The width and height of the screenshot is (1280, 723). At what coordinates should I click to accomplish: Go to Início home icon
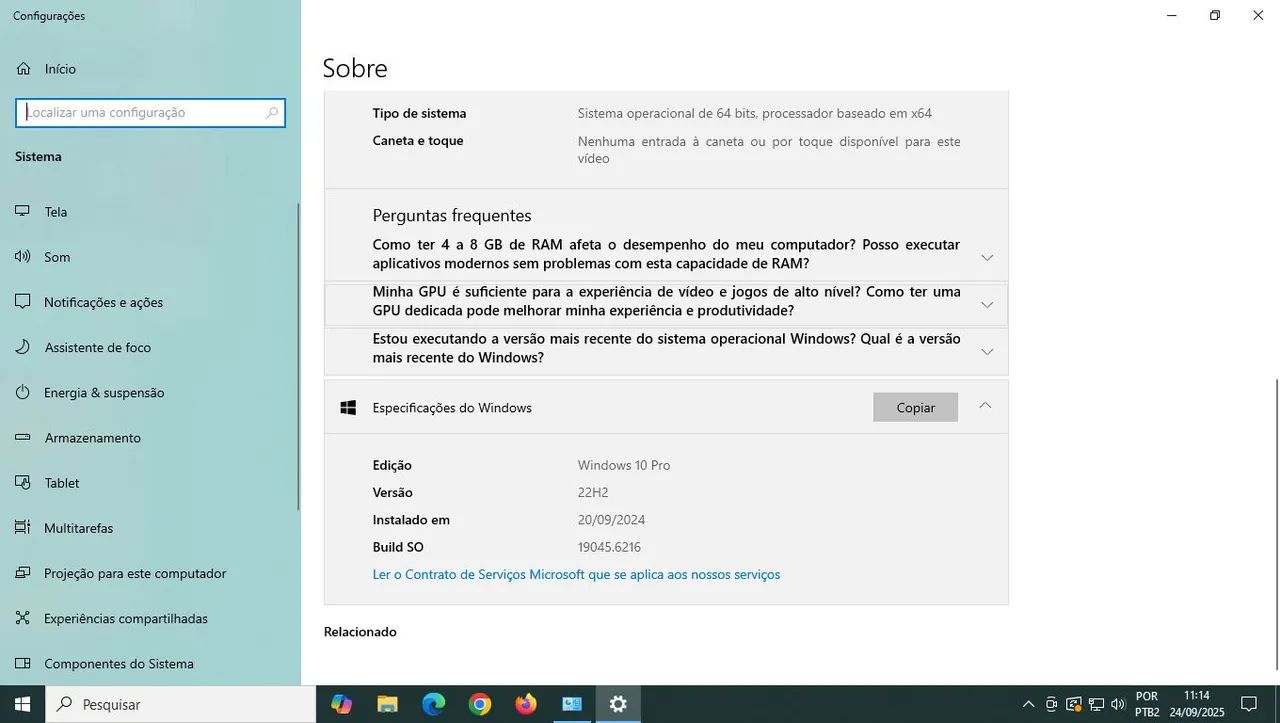(x=24, y=69)
